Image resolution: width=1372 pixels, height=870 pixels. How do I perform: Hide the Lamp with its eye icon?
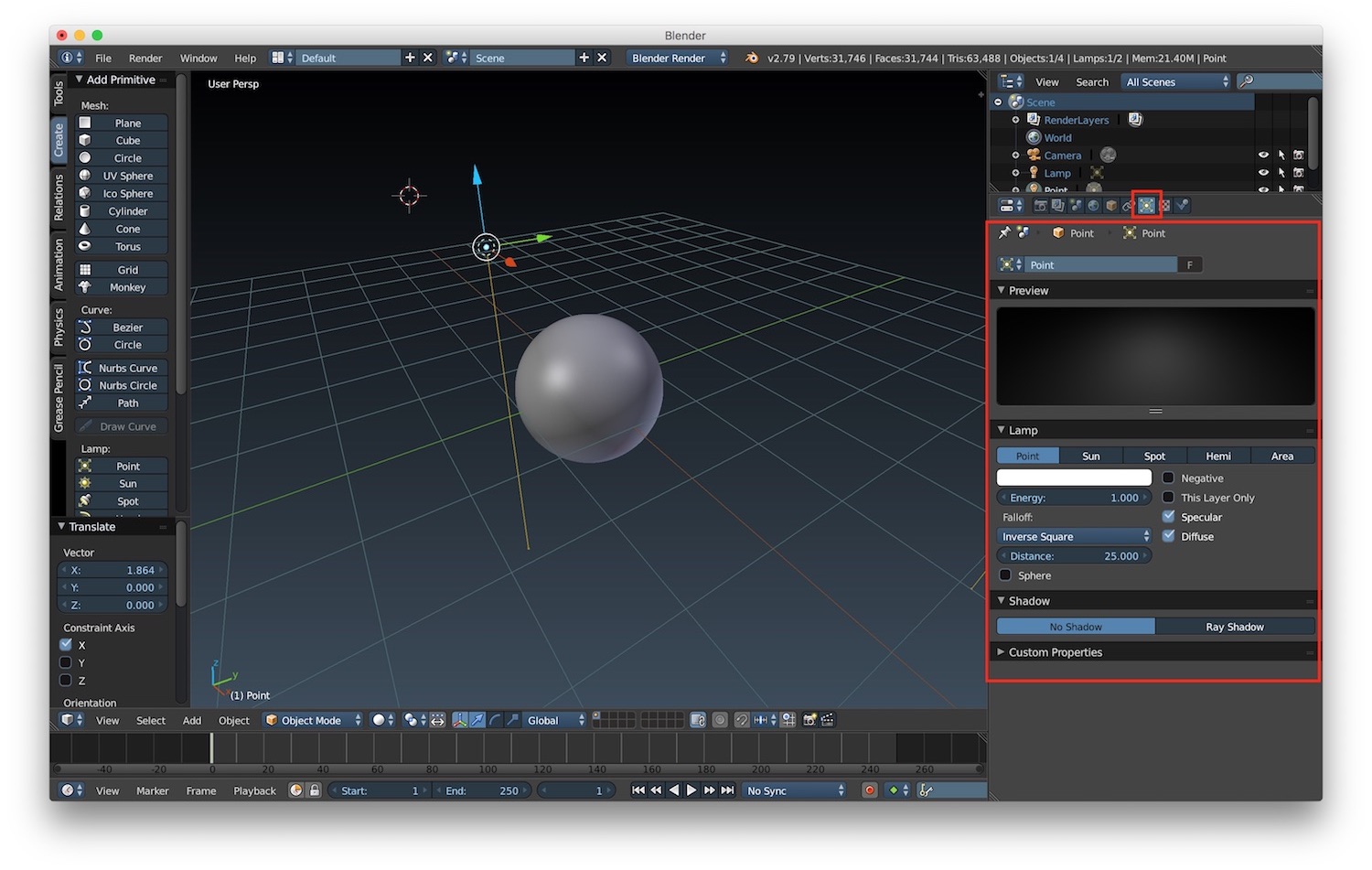(1263, 173)
